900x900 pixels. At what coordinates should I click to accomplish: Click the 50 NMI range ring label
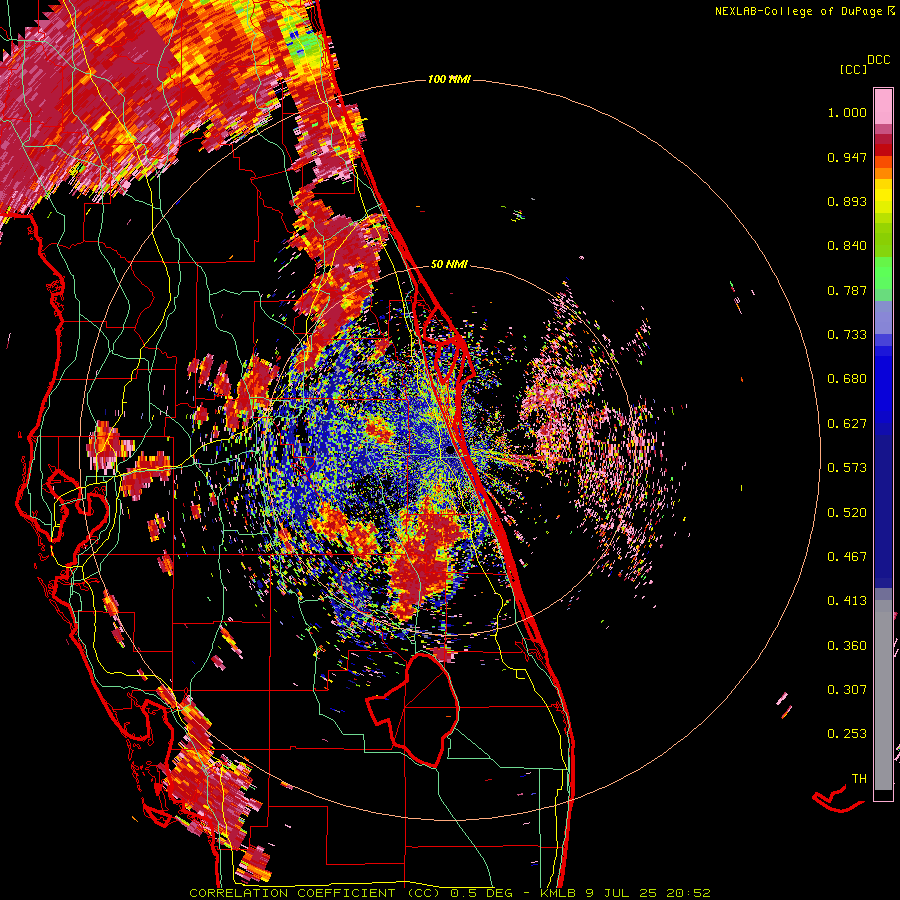(x=449, y=265)
